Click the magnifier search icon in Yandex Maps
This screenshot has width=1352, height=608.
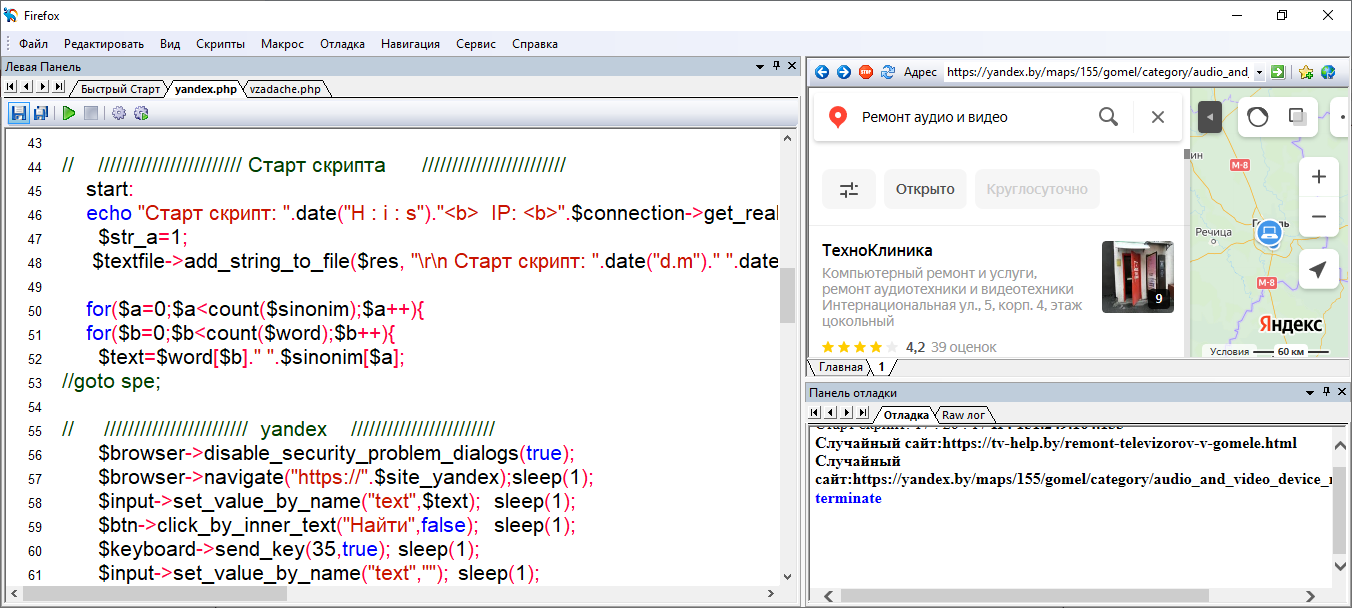[1108, 117]
